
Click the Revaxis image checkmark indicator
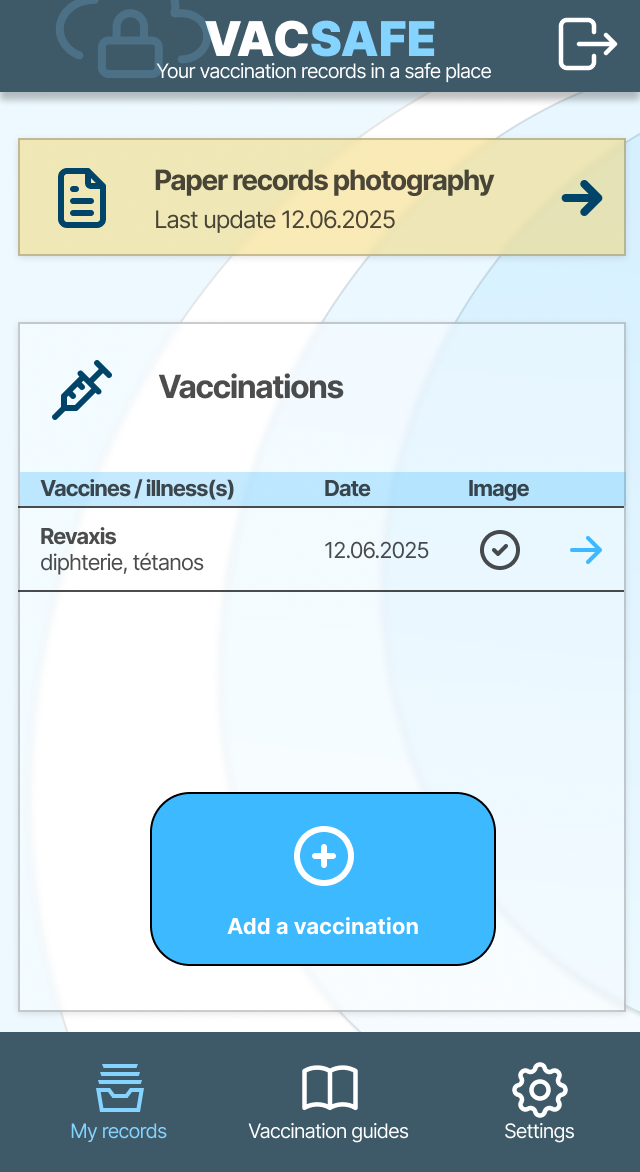pos(499,550)
